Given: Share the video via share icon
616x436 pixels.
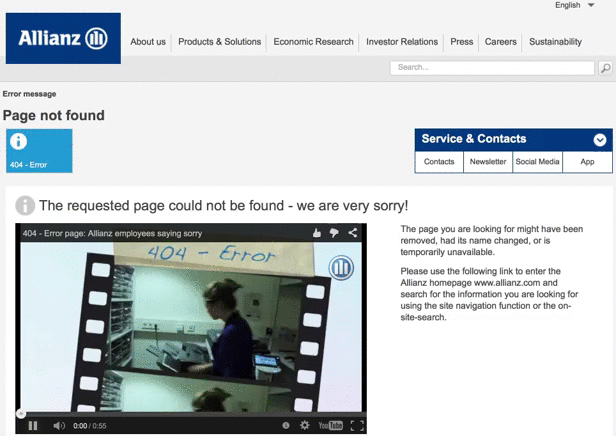Looking at the screenshot, I should [352, 233].
